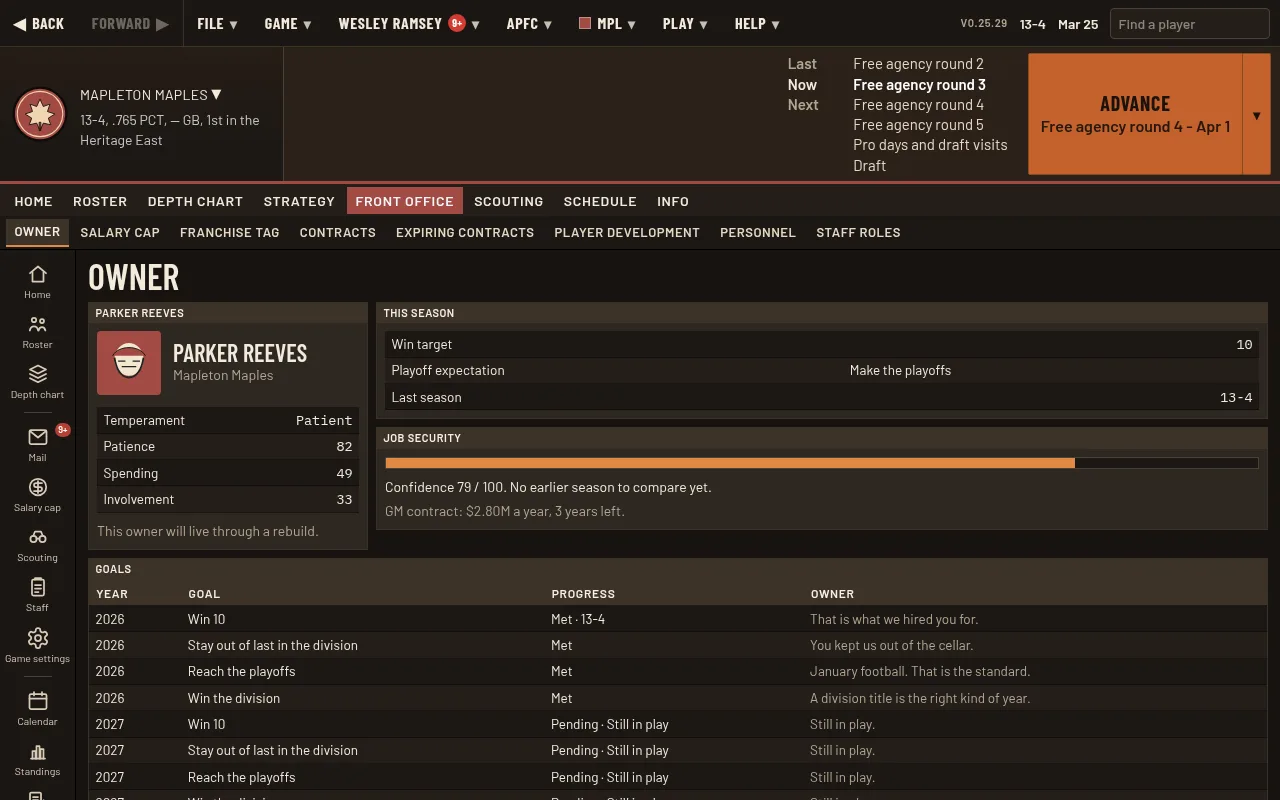Open the Depth chart sidebar icon

[37, 381]
